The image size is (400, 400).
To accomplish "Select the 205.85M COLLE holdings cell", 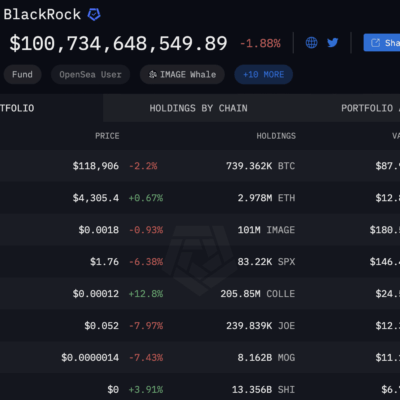I will pos(258,294).
